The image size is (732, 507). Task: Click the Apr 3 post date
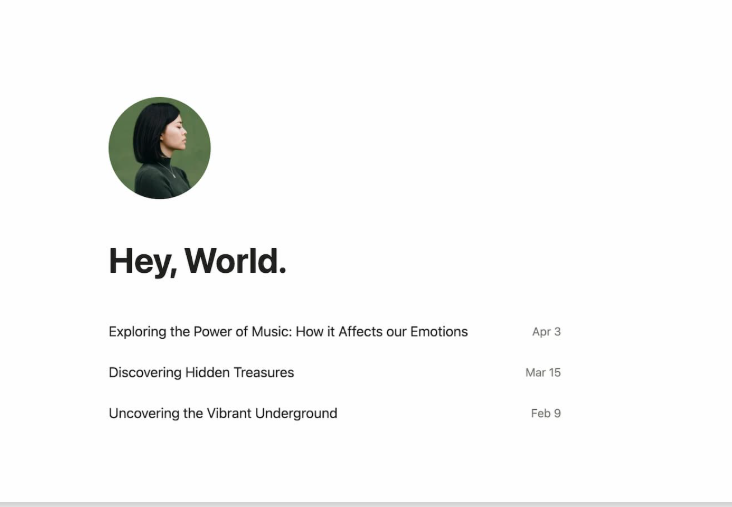coord(546,332)
